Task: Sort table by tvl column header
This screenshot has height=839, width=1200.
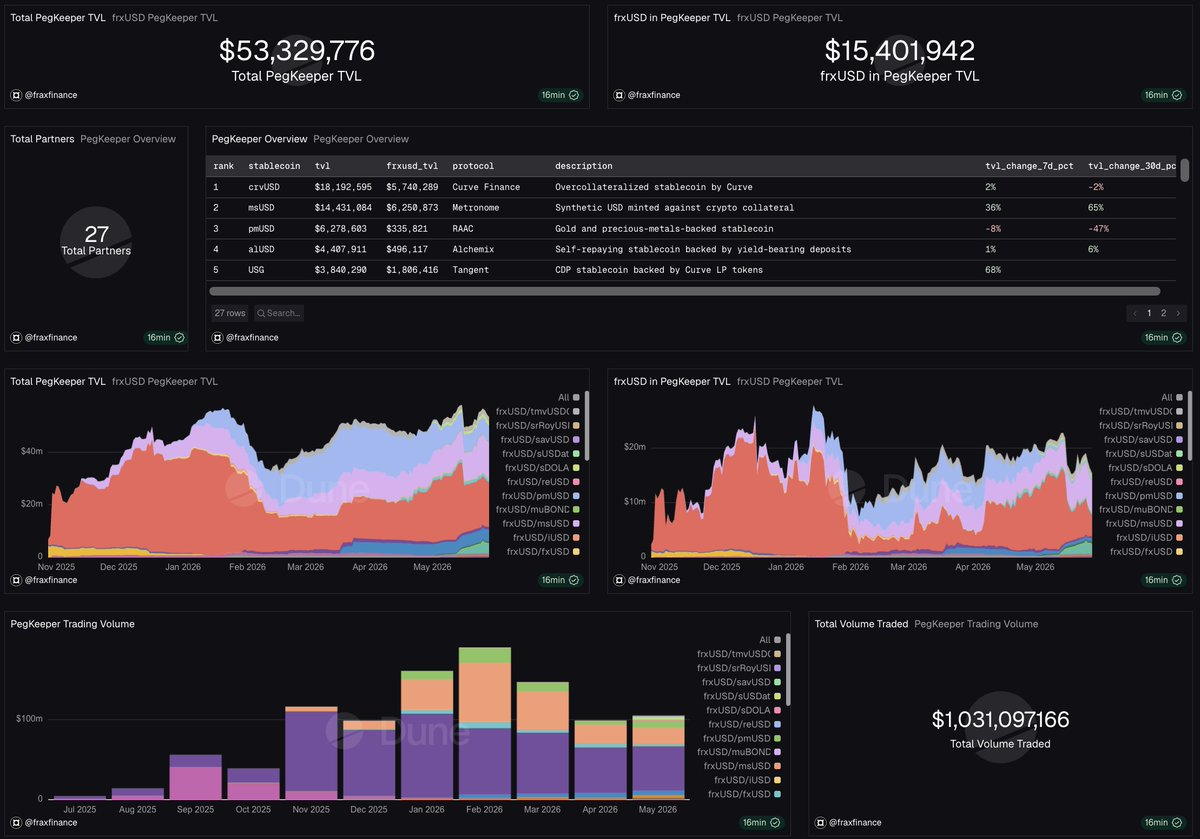Action: [x=322, y=166]
